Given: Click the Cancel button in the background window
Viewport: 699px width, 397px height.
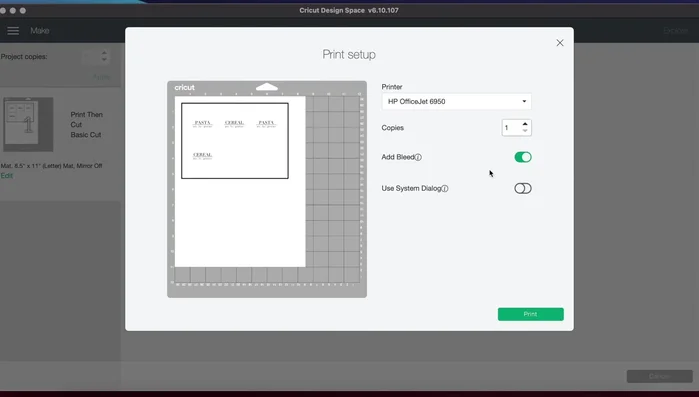Looking at the screenshot, I should tap(659, 376).
